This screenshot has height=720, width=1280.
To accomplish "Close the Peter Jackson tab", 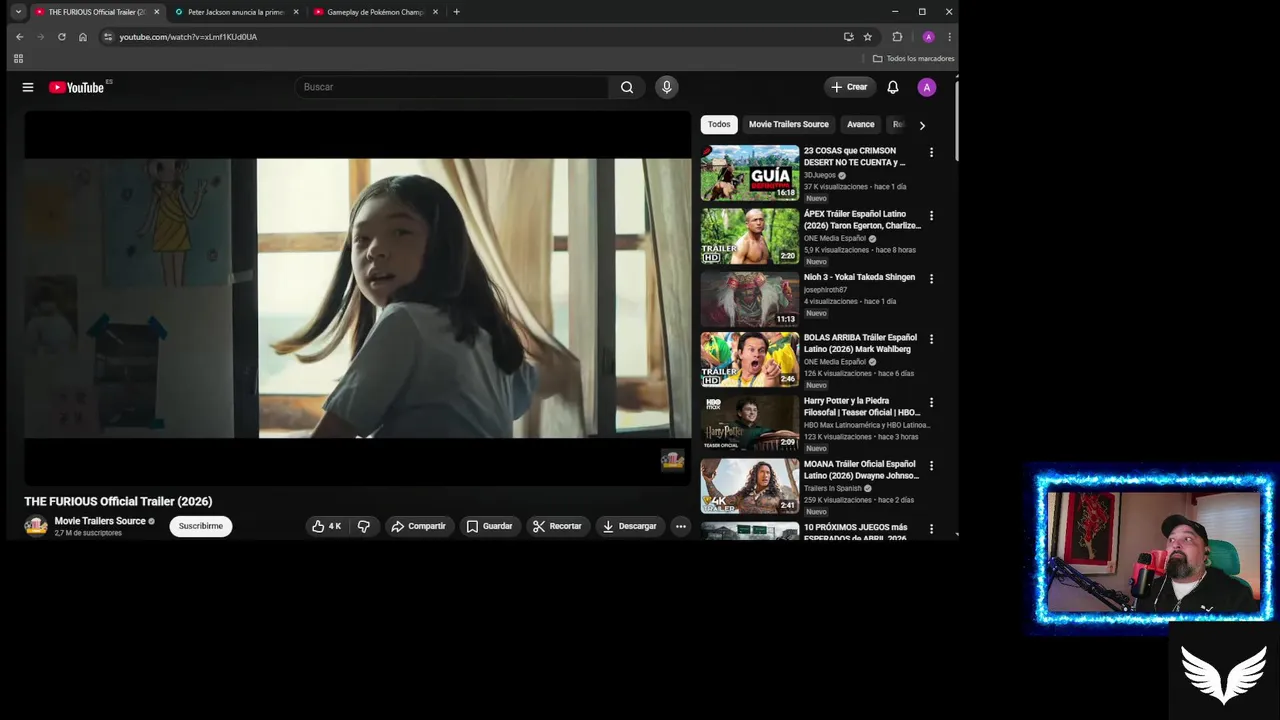I will pyautogui.click(x=296, y=12).
